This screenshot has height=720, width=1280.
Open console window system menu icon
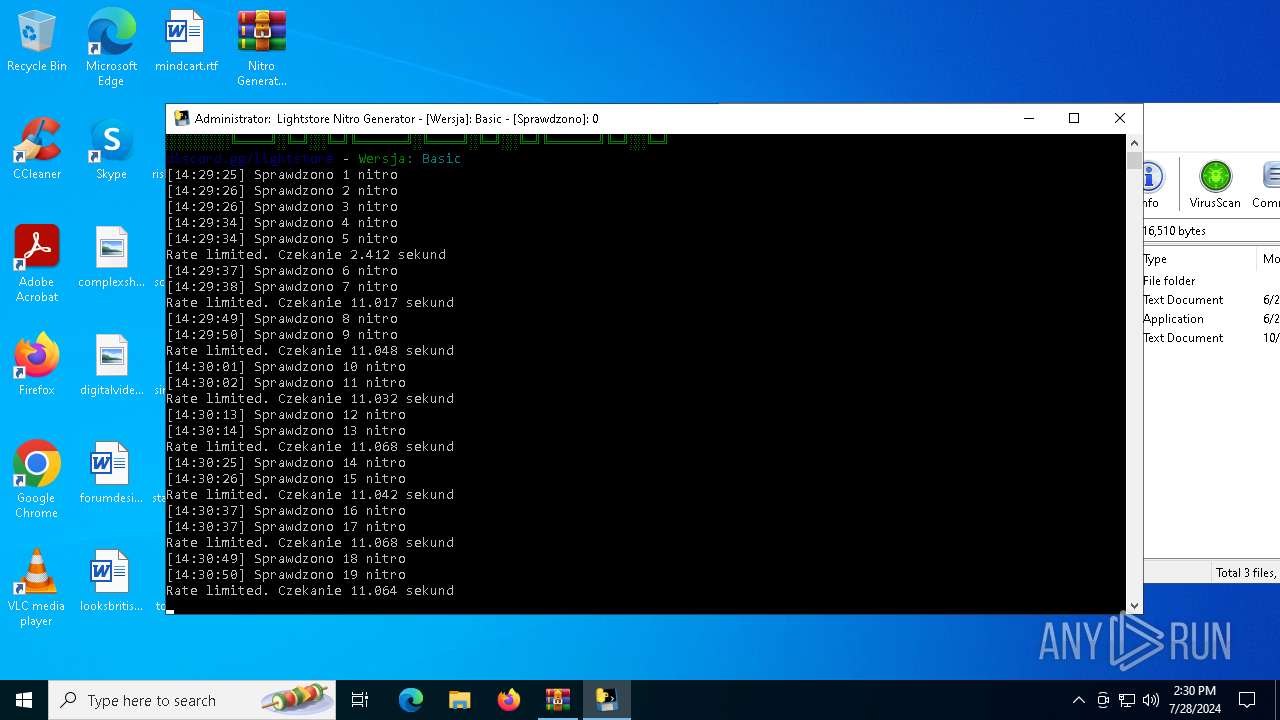pos(181,118)
